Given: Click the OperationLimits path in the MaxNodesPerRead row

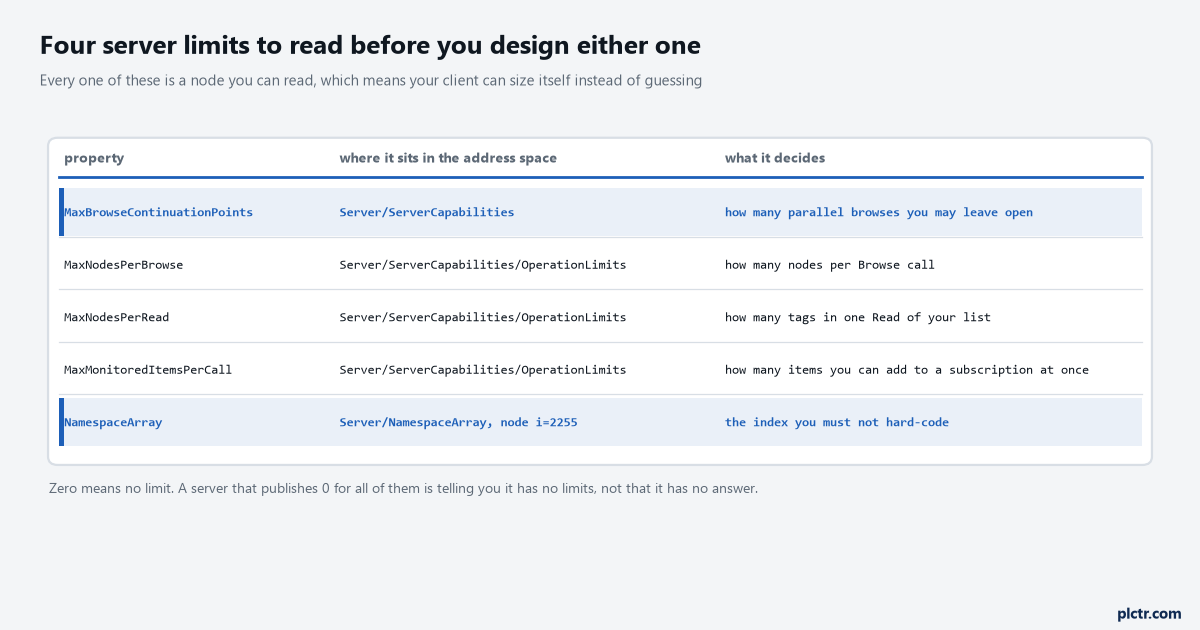Looking at the screenshot, I should pos(483,317).
